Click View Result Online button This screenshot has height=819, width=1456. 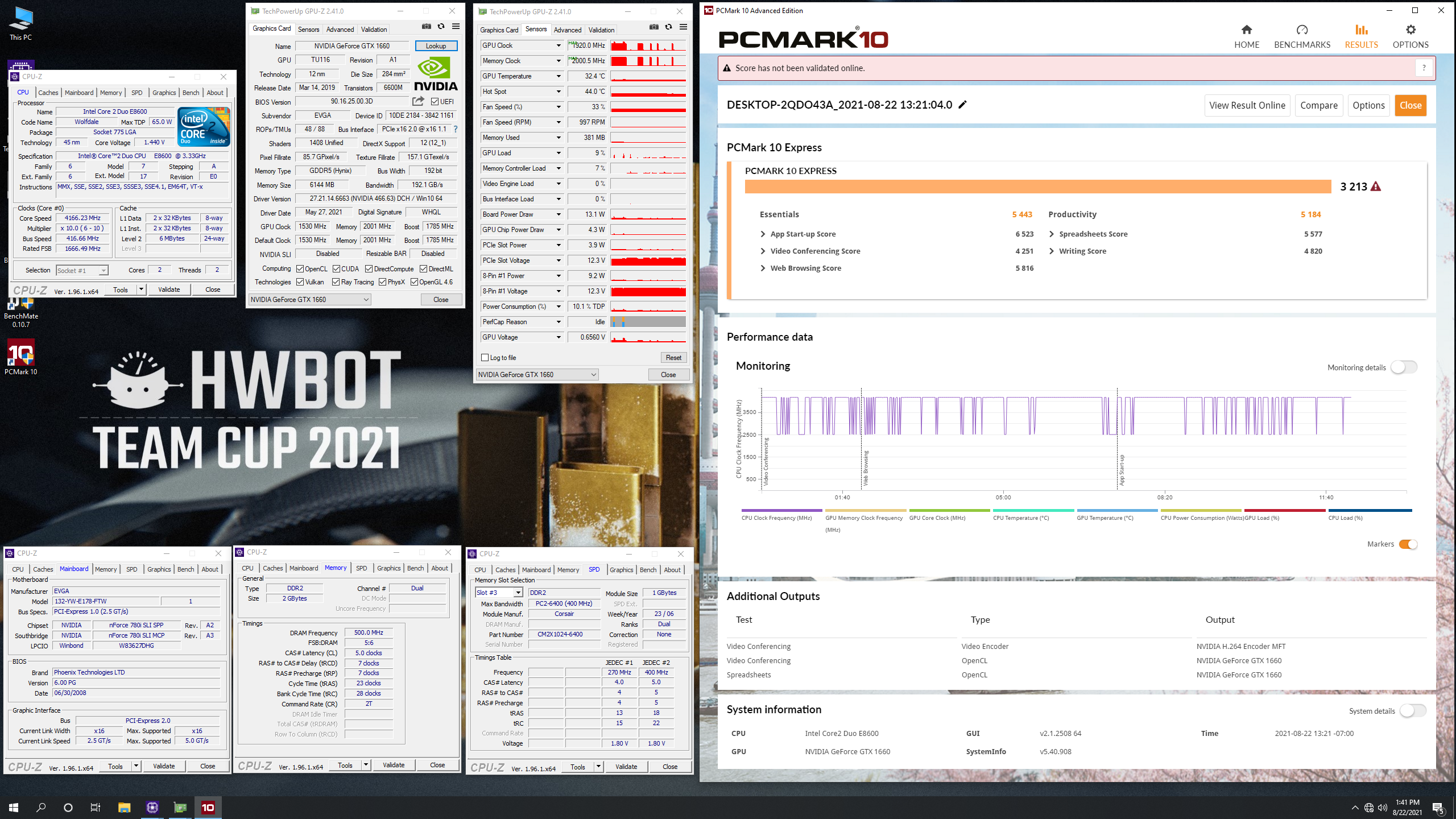click(1247, 105)
